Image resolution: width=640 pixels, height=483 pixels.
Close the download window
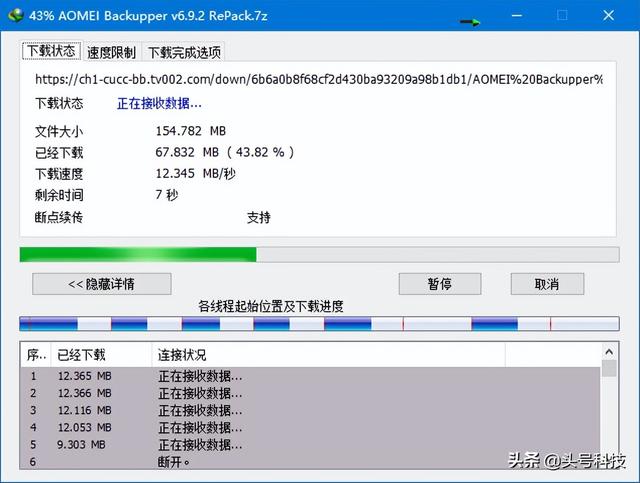pos(608,16)
